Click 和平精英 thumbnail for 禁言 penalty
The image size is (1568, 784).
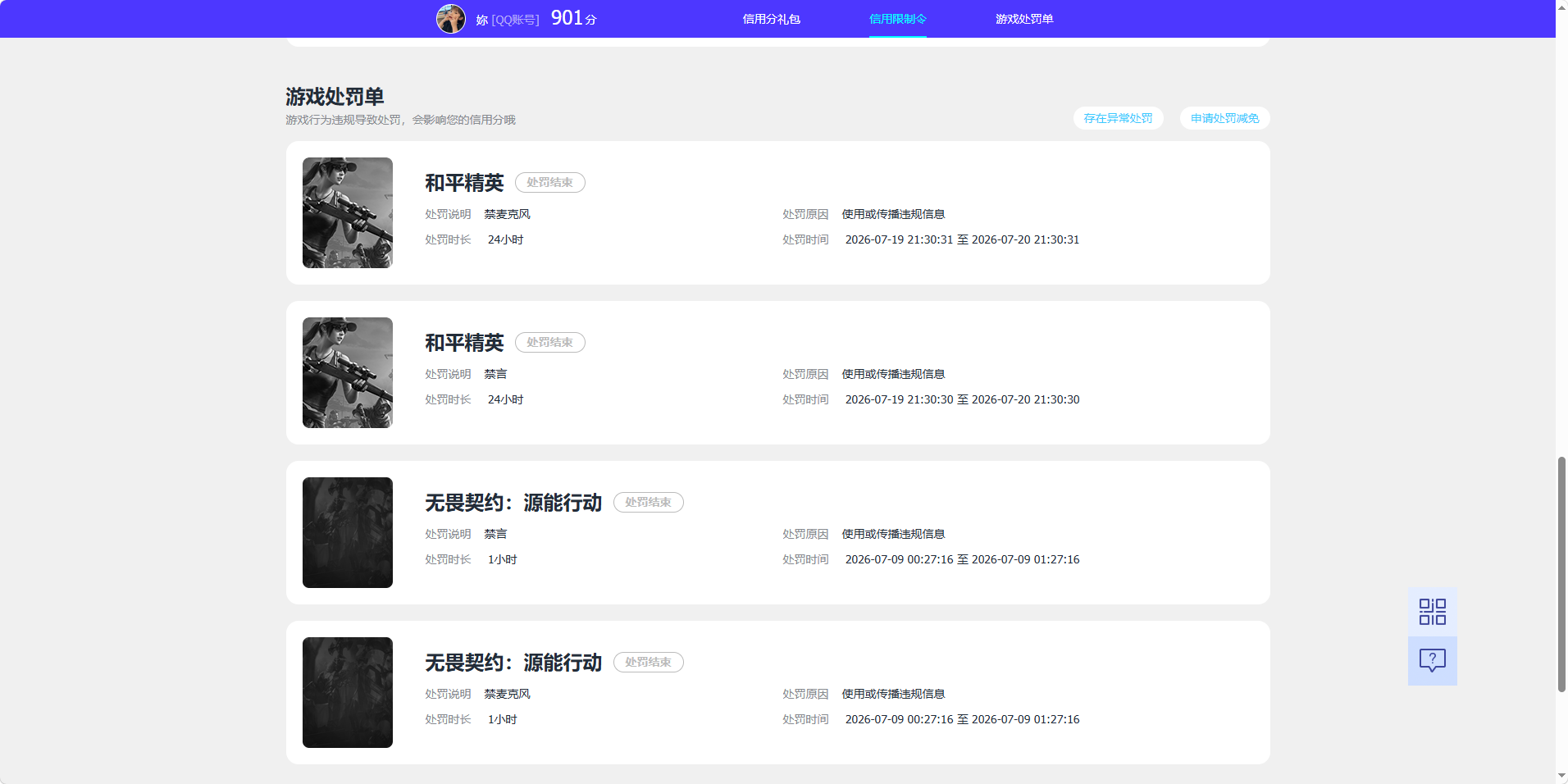(x=348, y=372)
